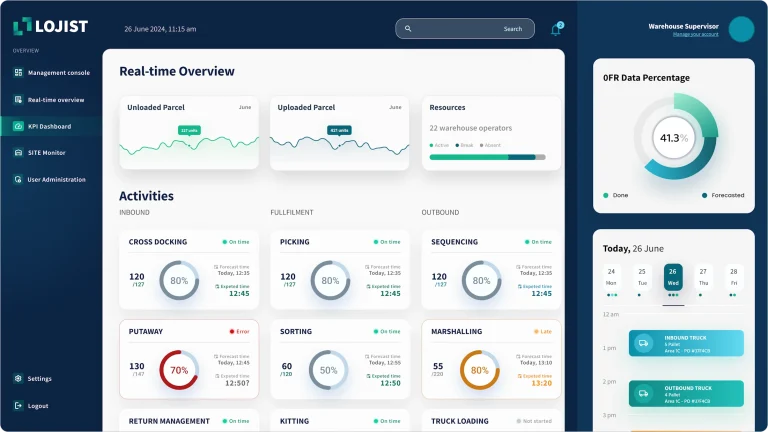Click the search input field
Screen dimensions: 768x432
pyautogui.click(x=465, y=28)
